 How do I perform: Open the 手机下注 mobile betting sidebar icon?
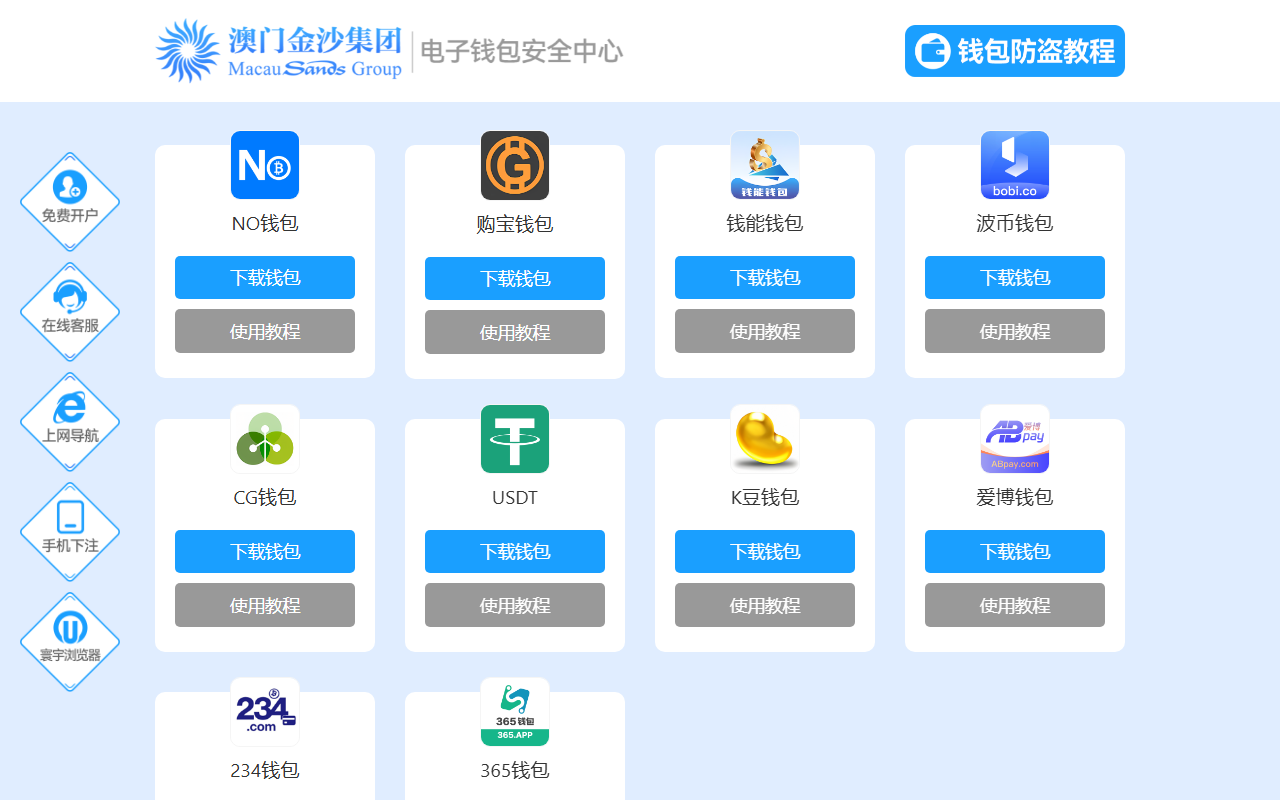(70, 532)
